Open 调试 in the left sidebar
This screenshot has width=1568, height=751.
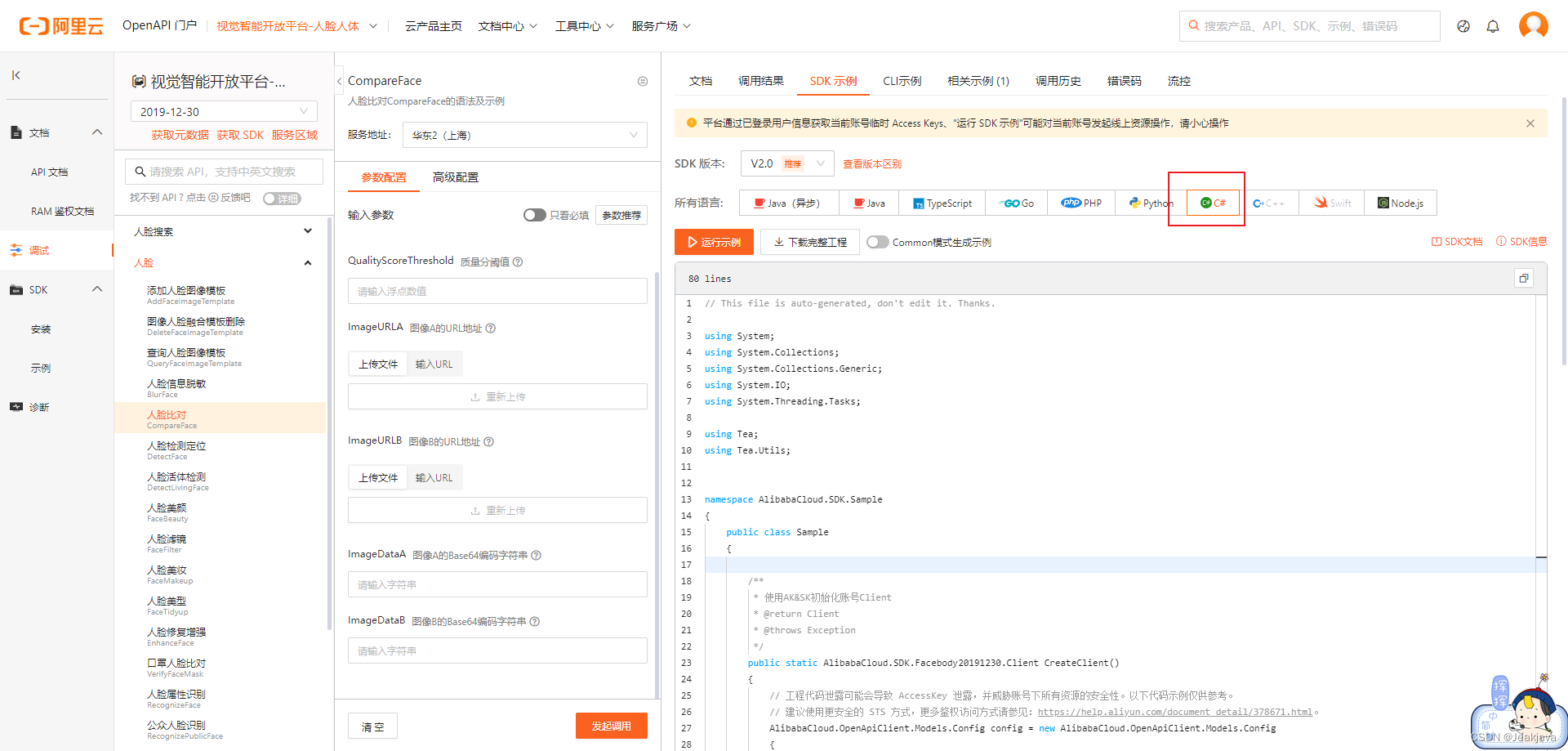pyautogui.click(x=39, y=251)
